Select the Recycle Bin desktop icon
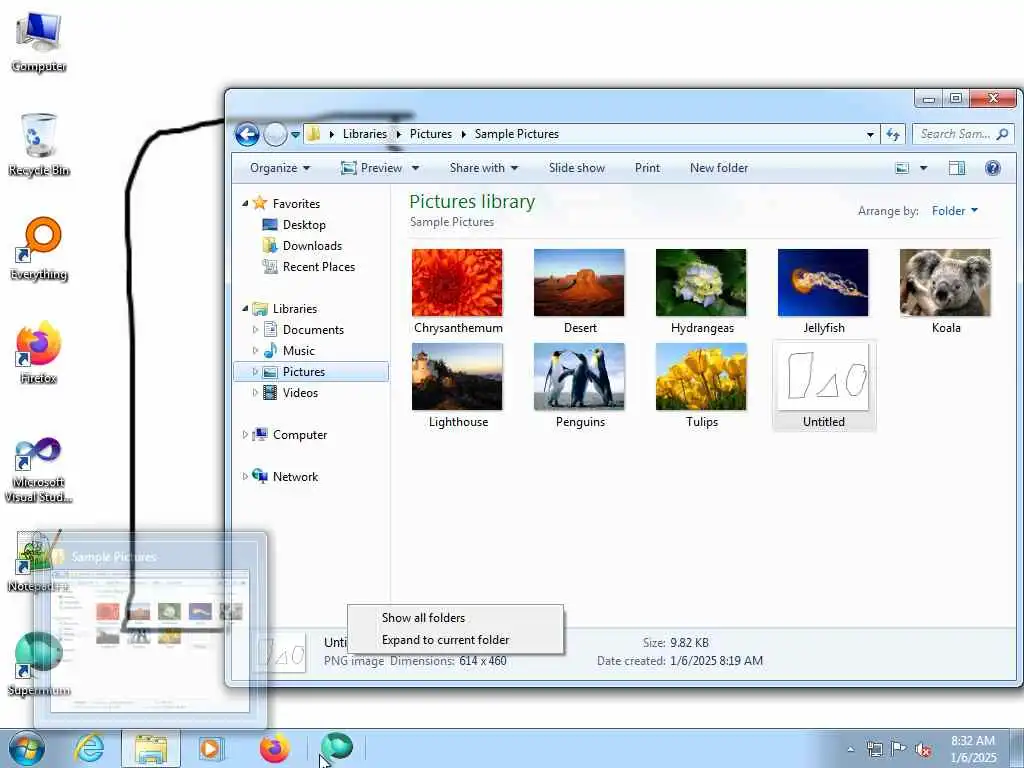 (39, 145)
